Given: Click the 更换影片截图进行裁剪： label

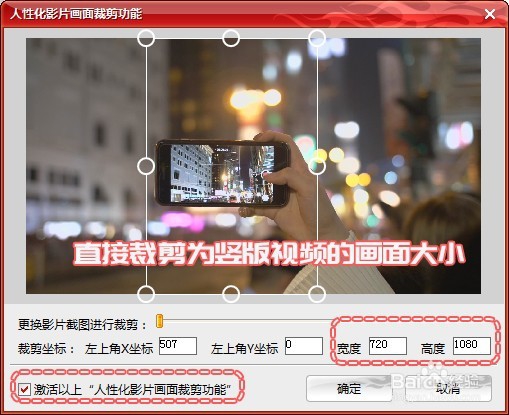Looking at the screenshot, I should click(82, 324).
